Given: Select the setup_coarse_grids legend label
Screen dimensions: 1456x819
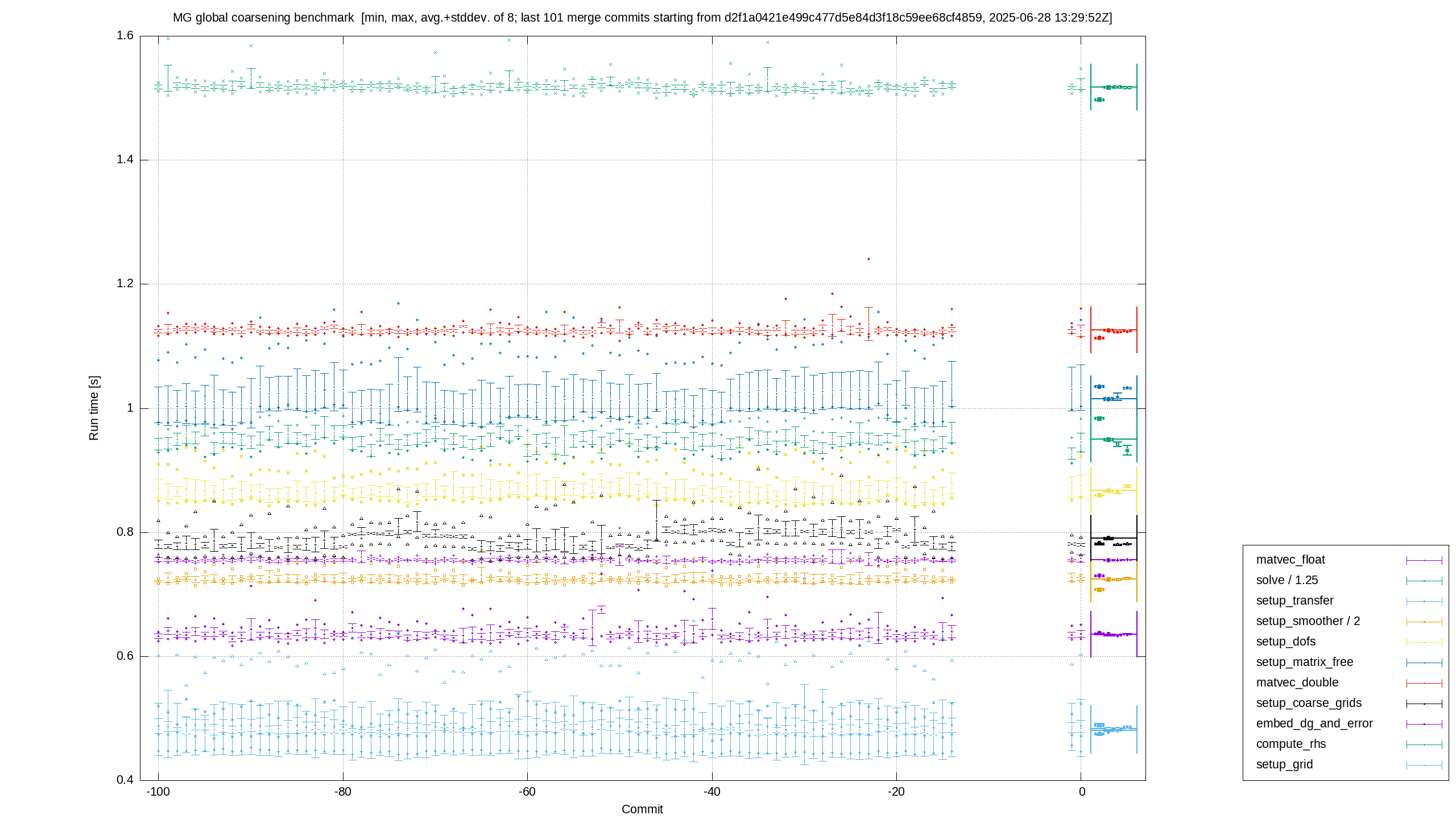Looking at the screenshot, I should [x=1309, y=703].
